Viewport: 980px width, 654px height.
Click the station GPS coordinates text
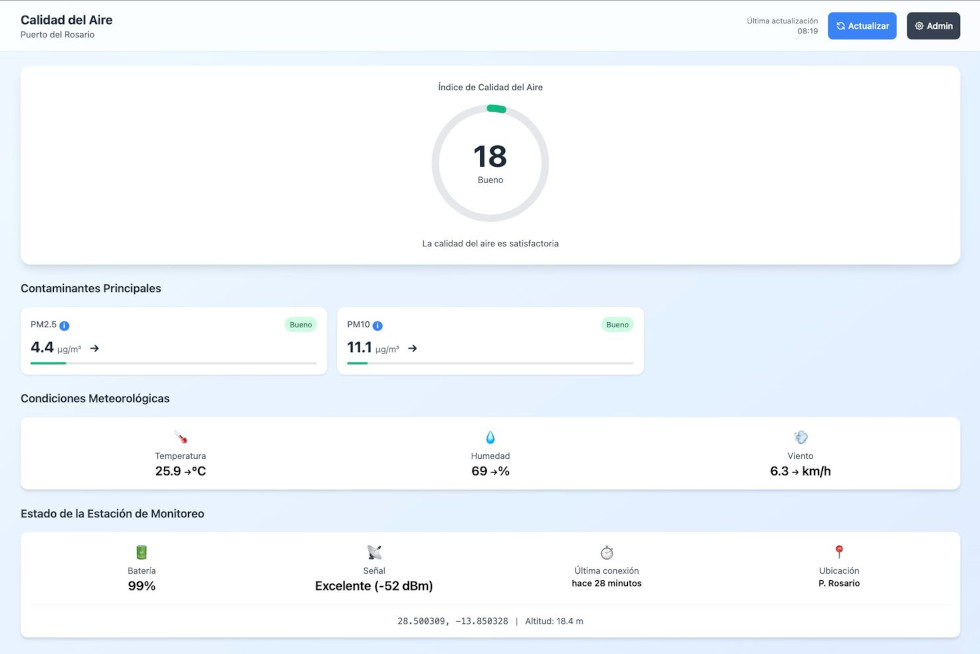click(x=452, y=621)
